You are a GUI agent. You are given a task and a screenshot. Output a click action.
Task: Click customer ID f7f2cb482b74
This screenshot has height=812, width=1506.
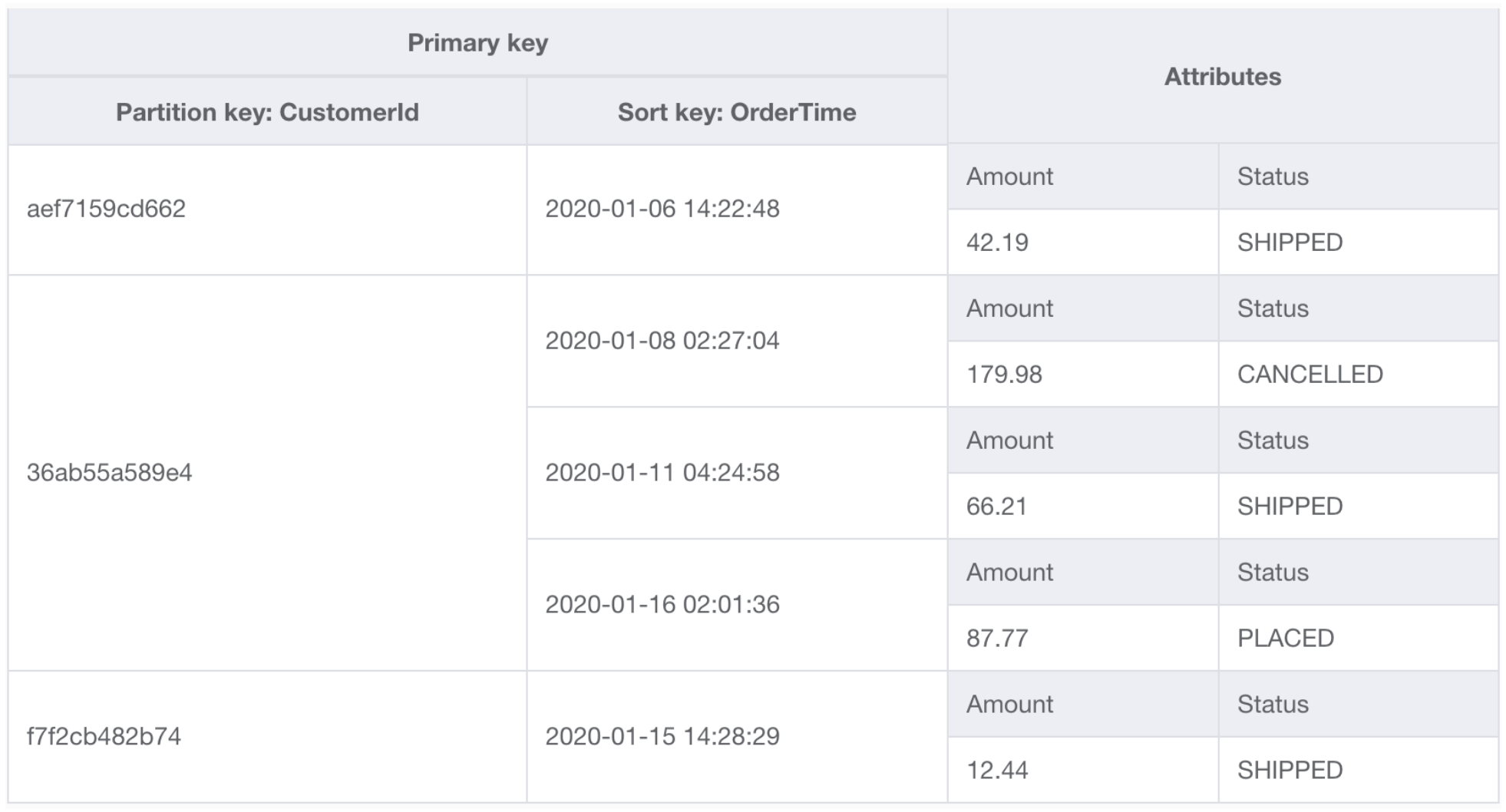point(104,737)
